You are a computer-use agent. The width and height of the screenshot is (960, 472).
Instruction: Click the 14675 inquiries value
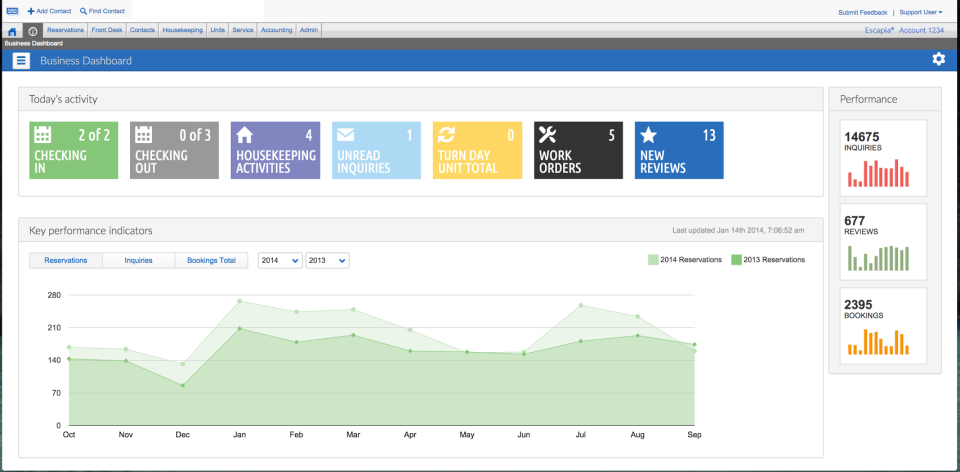(x=862, y=137)
